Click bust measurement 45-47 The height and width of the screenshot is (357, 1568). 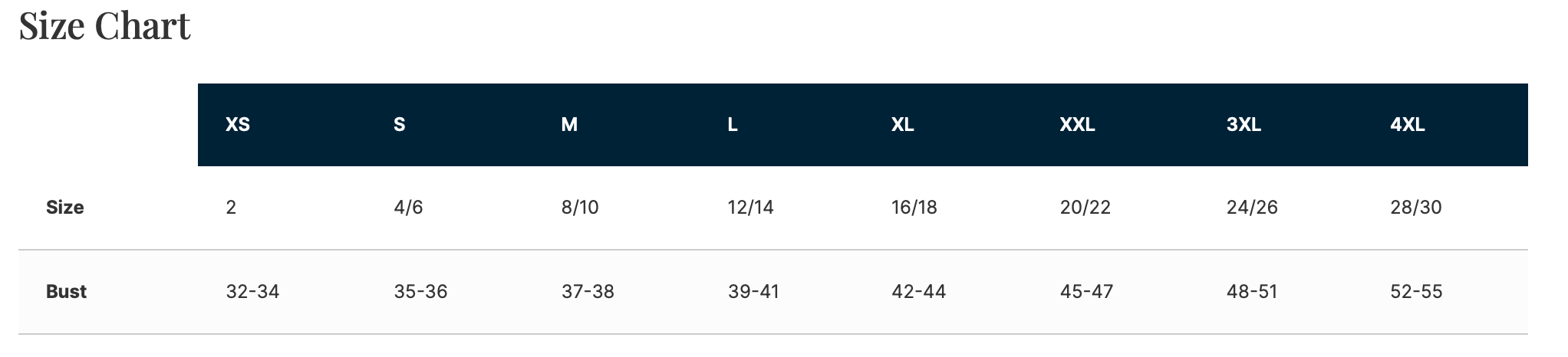[x=1086, y=292]
